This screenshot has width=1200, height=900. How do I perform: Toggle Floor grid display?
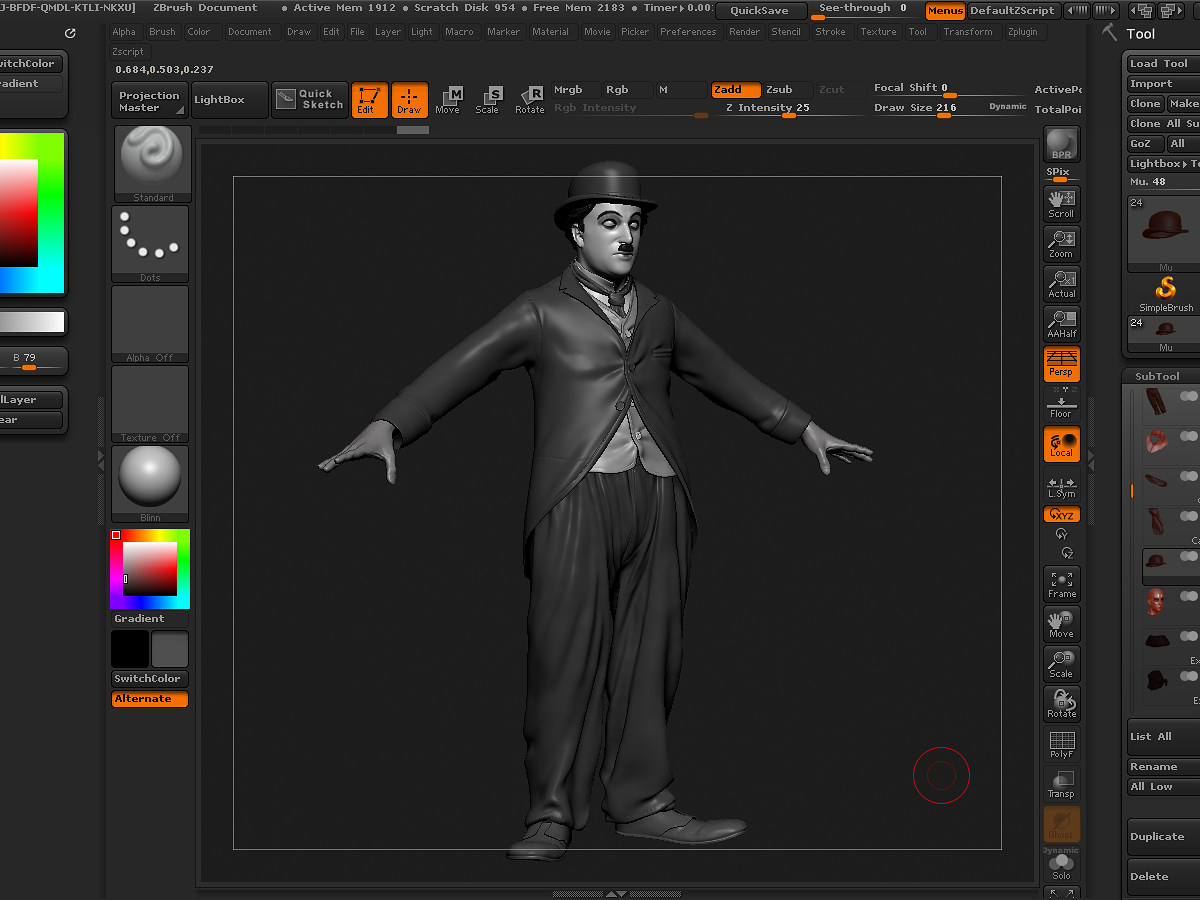[1061, 407]
